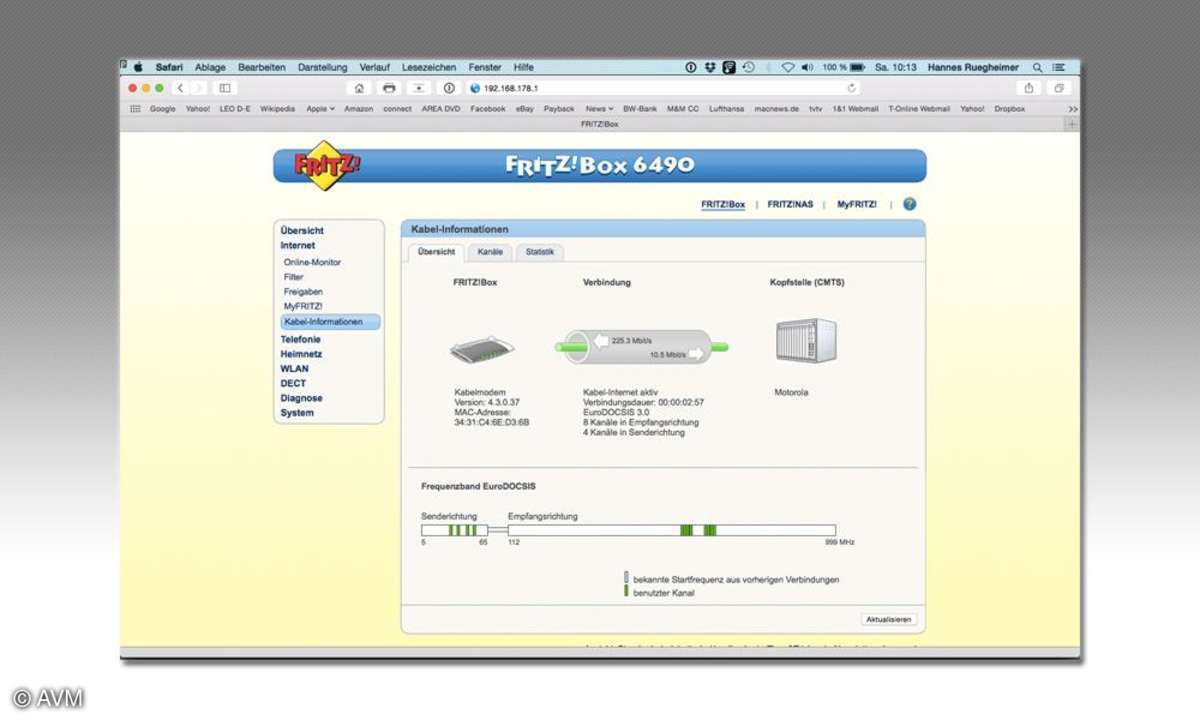Reload the page with the refresh arrow
Viewport: 1200px width, 720px height.
[852, 88]
